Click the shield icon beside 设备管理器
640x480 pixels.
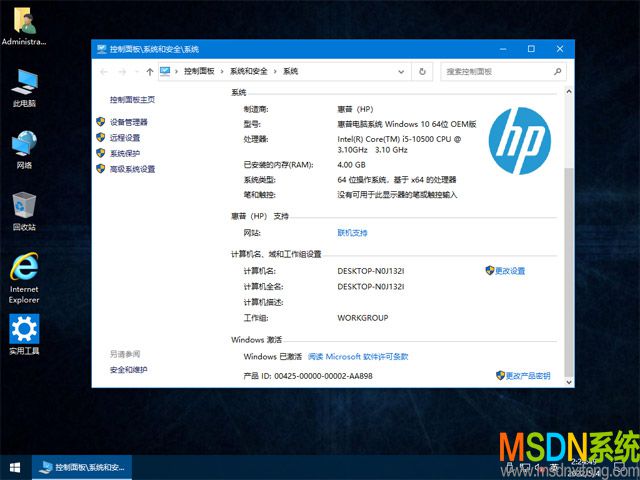pos(100,122)
